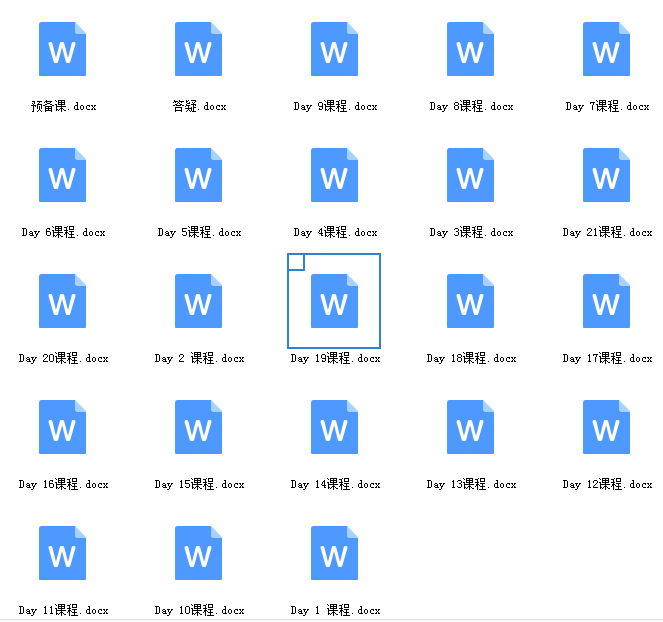Choose the Day 7课程.docx document icon
Image resolution: width=663 pixels, height=622 pixels.
click(x=606, y=49)
